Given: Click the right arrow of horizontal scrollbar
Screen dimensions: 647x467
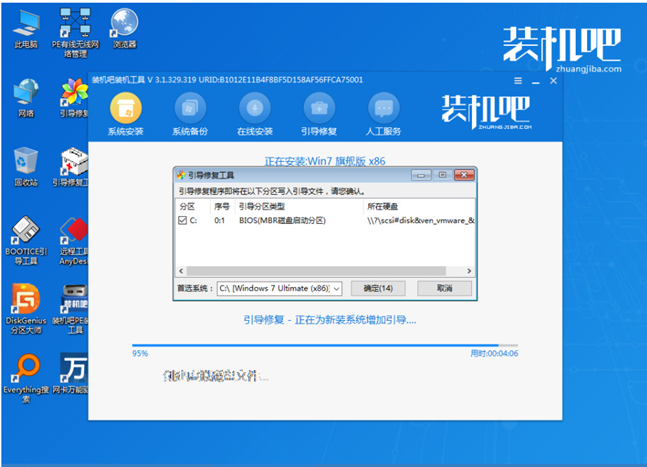Looking at the screenshot, I should click(x=469, y=271).
